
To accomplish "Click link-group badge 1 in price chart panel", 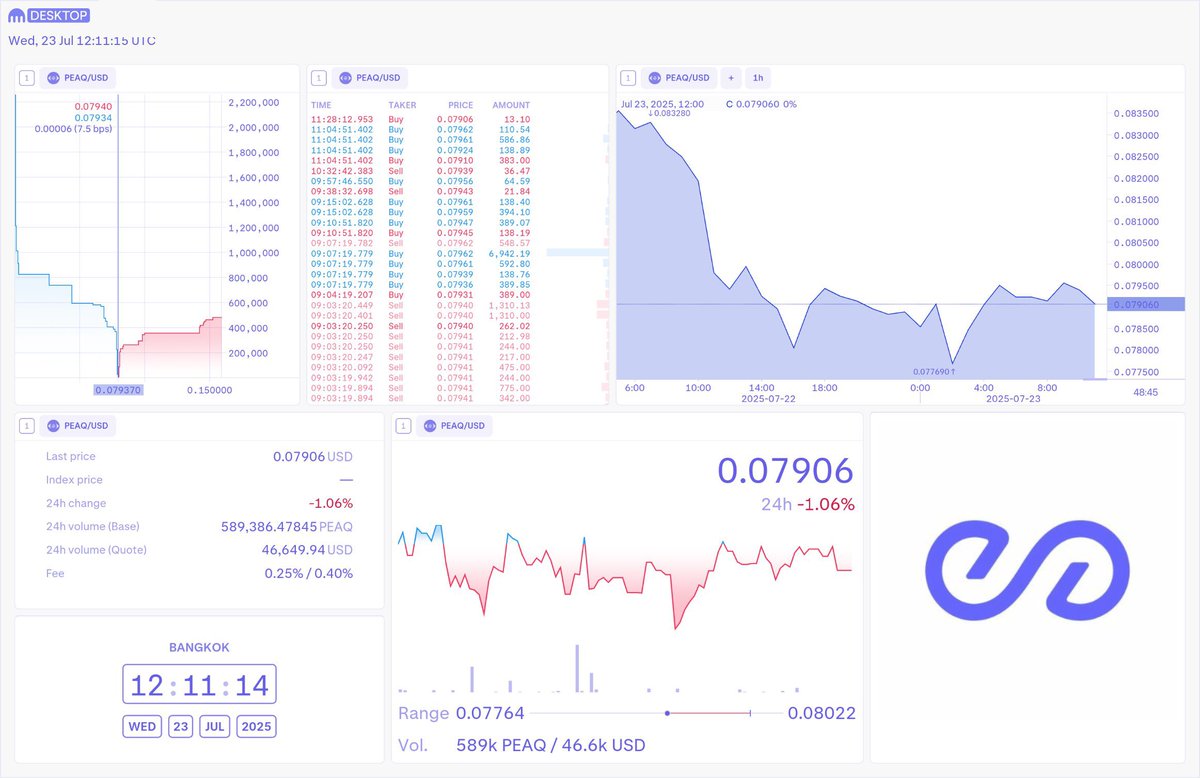I will (x=628, y=78).
